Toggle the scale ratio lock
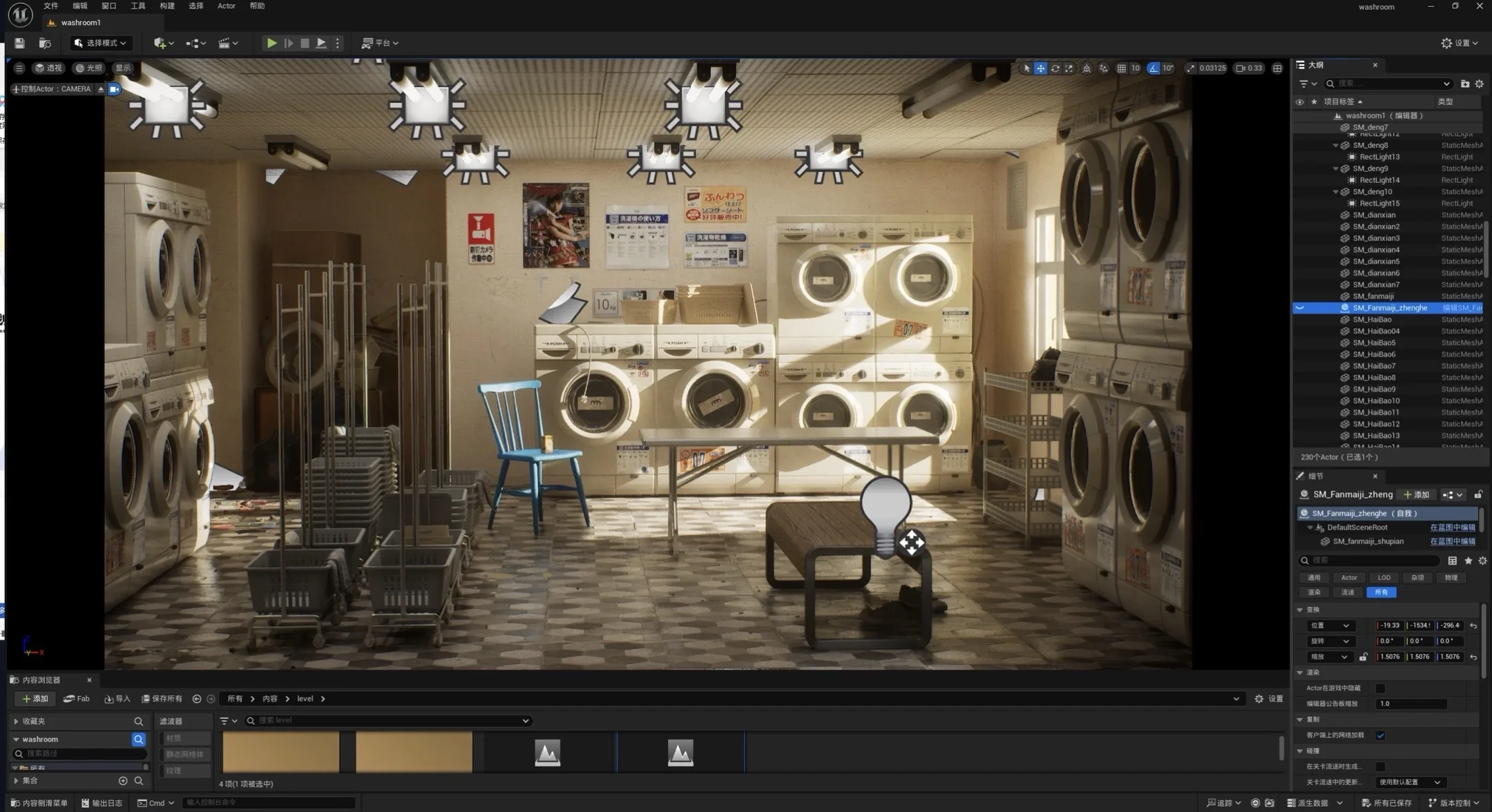 (1363, 657)
